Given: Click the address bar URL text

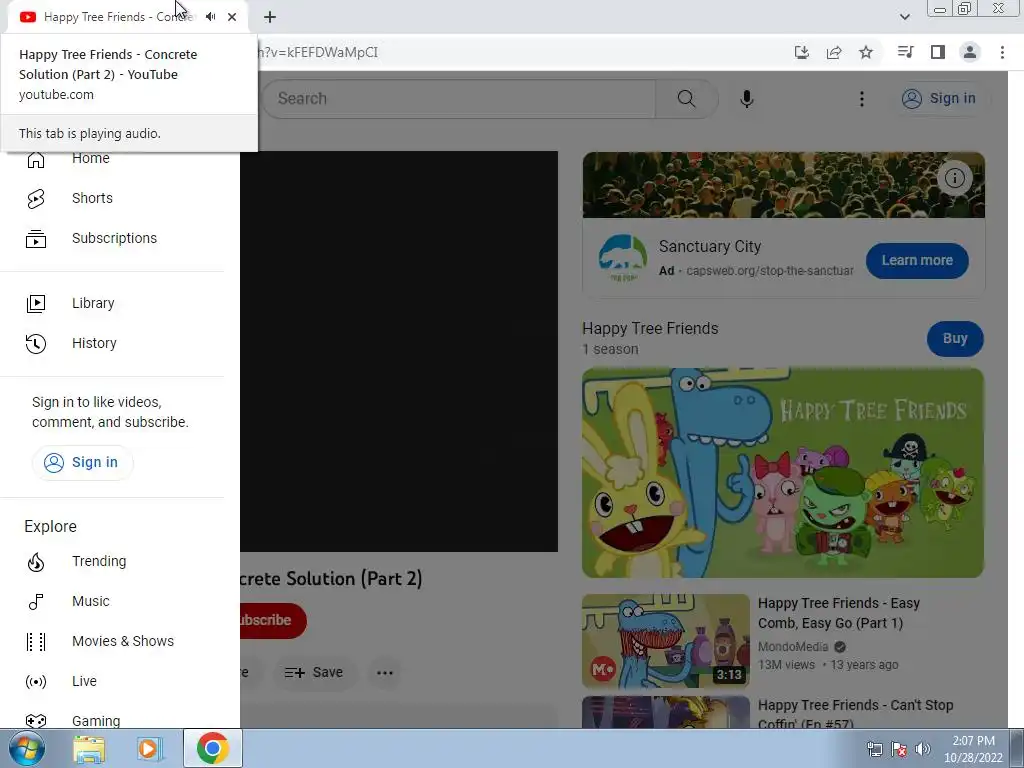Looking at the screenshot, I should [x=319, y=52].
